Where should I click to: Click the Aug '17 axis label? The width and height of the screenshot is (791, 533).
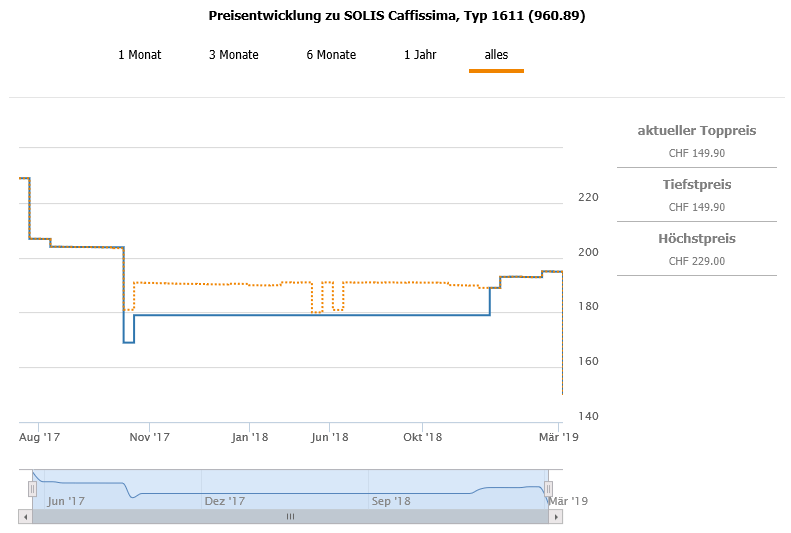pyautogui.click(x=40, y=437)
